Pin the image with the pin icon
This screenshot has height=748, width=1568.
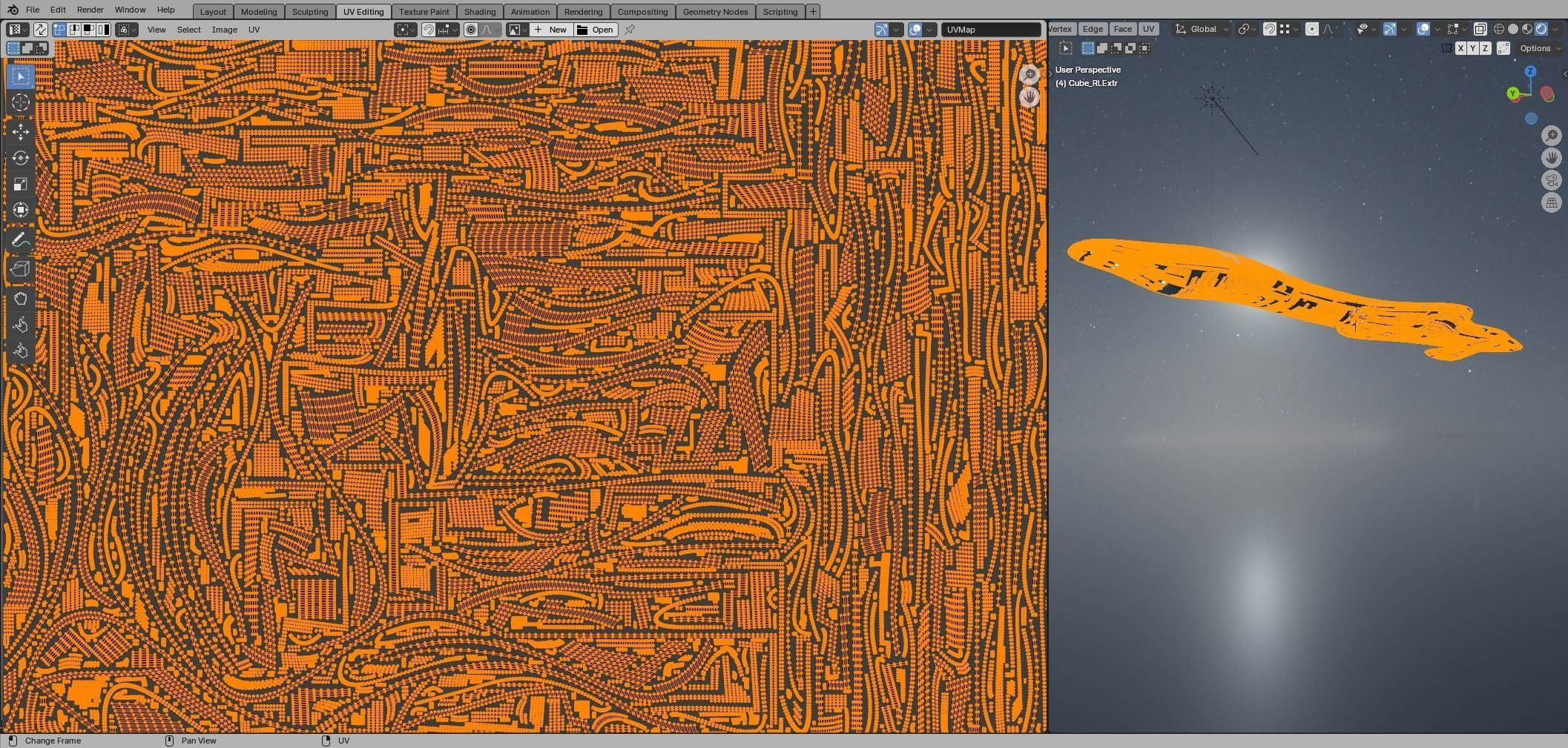pos(630,30)
